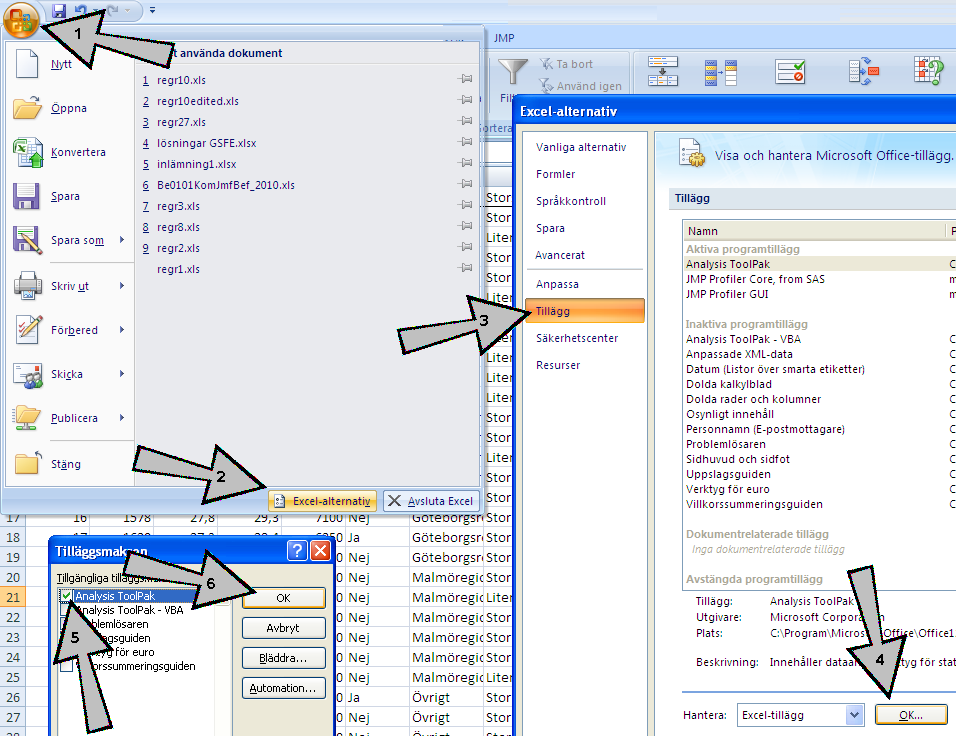Click OK... next to Hantera dropdown

[x=911, y=715]
